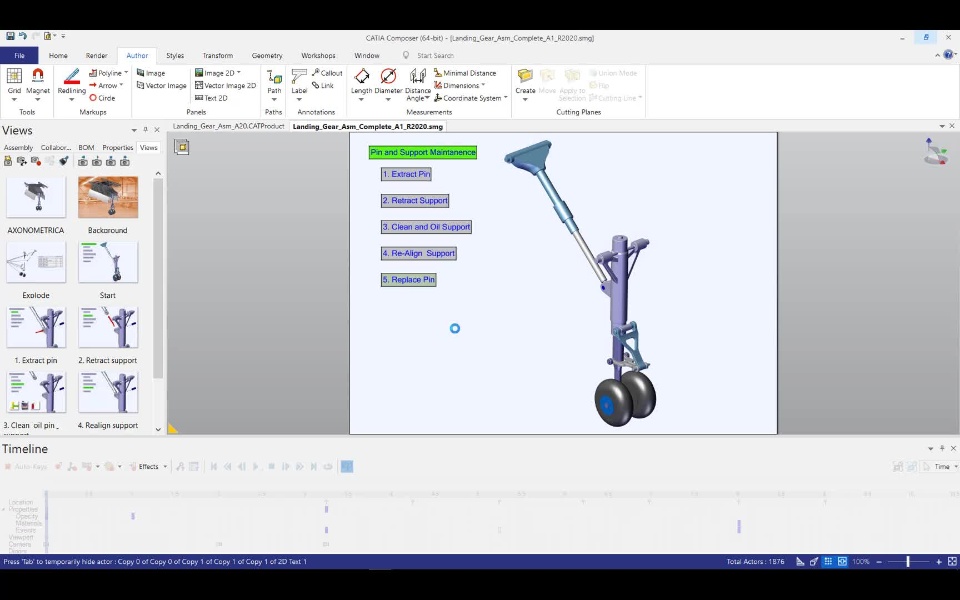960x600 pixels.
Task: Click the viewport mode icon at top-left of canvas
Action: [x=182, y=147]
